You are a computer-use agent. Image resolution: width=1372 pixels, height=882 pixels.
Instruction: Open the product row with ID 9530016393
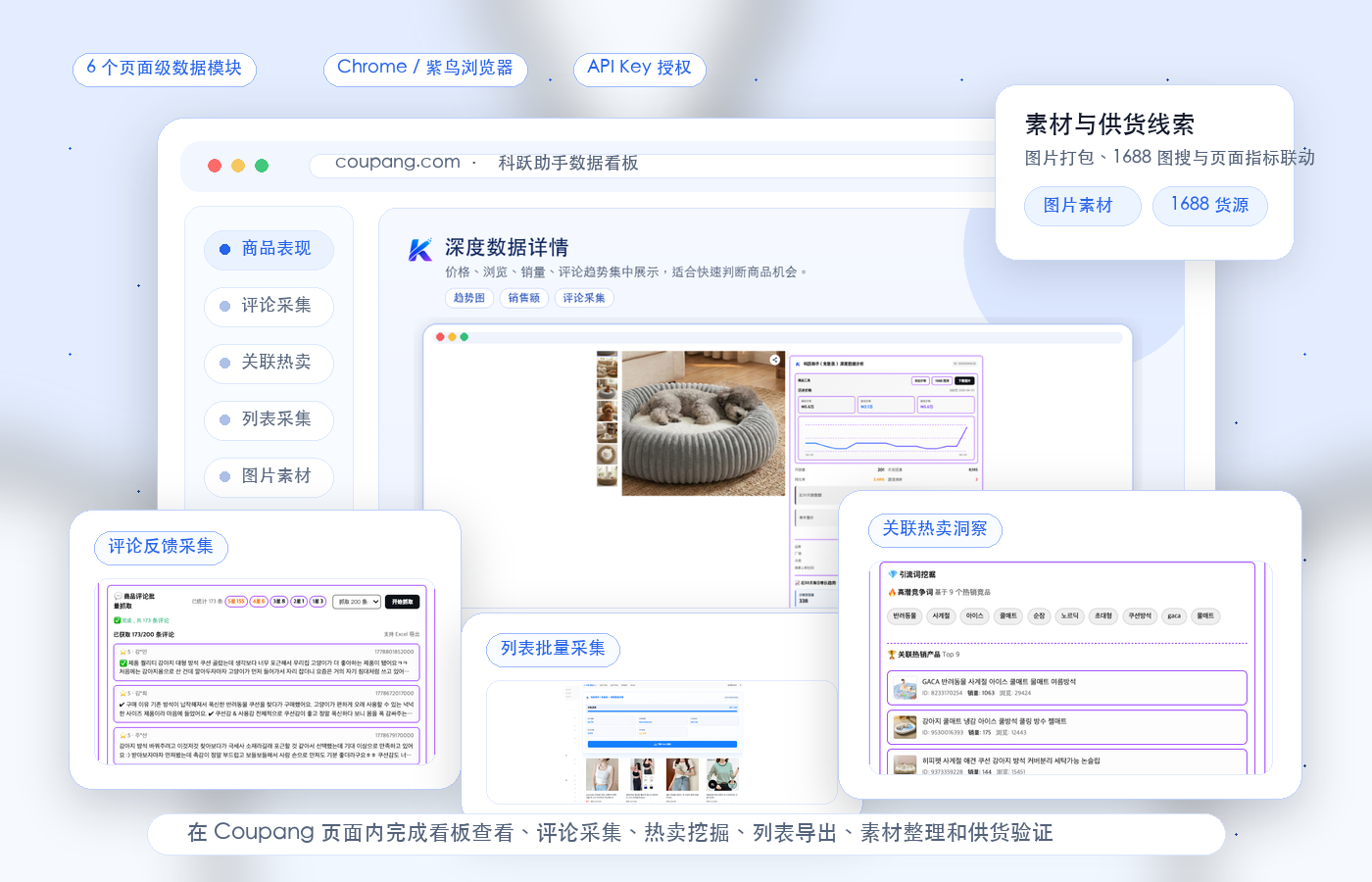click(x=1067, y=727)
